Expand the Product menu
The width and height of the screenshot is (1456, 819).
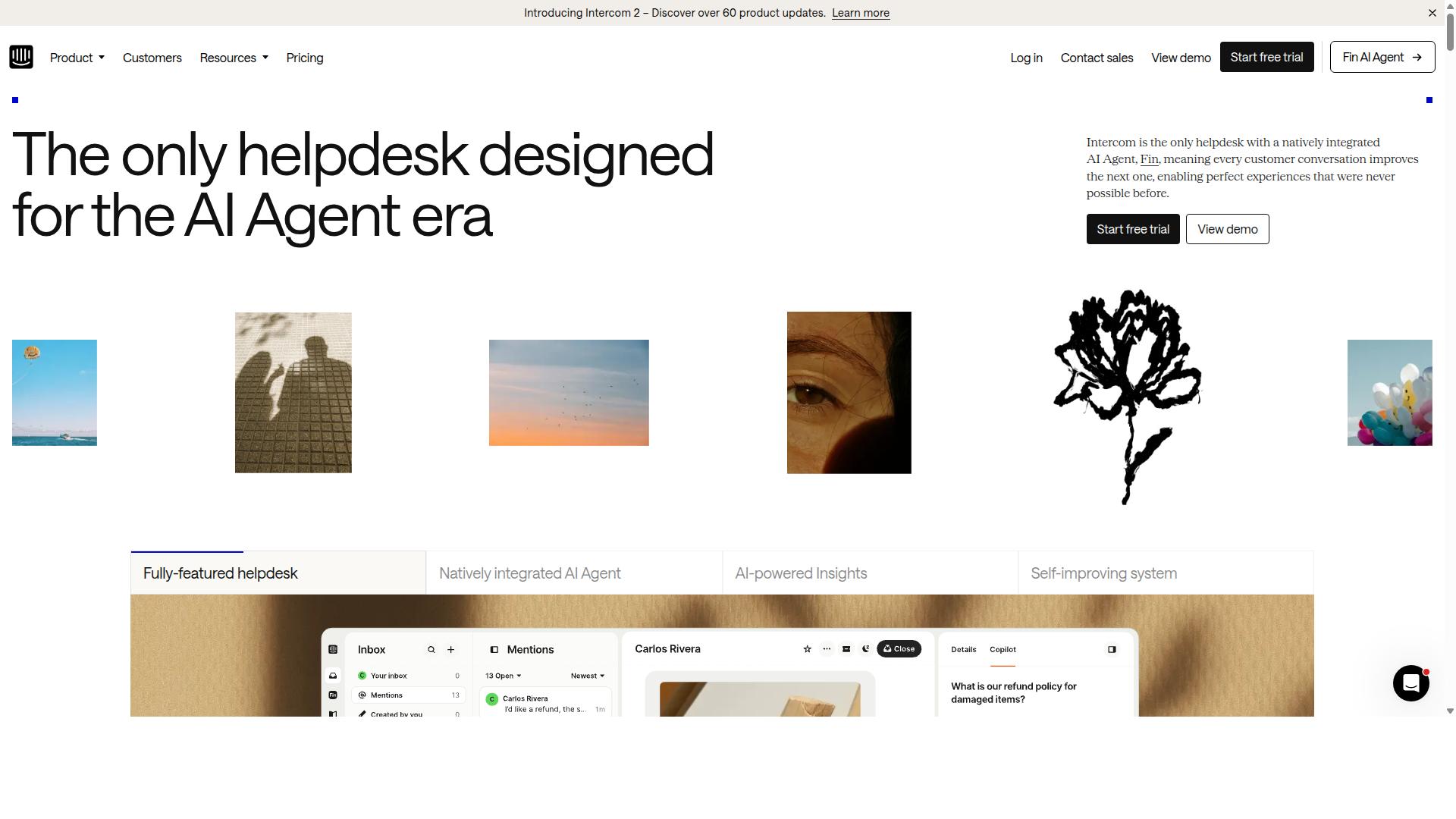click(77, 58)
